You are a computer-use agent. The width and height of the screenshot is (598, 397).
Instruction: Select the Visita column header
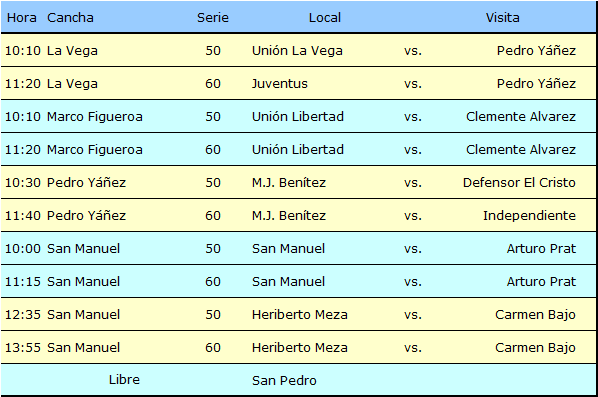(502, 18)
